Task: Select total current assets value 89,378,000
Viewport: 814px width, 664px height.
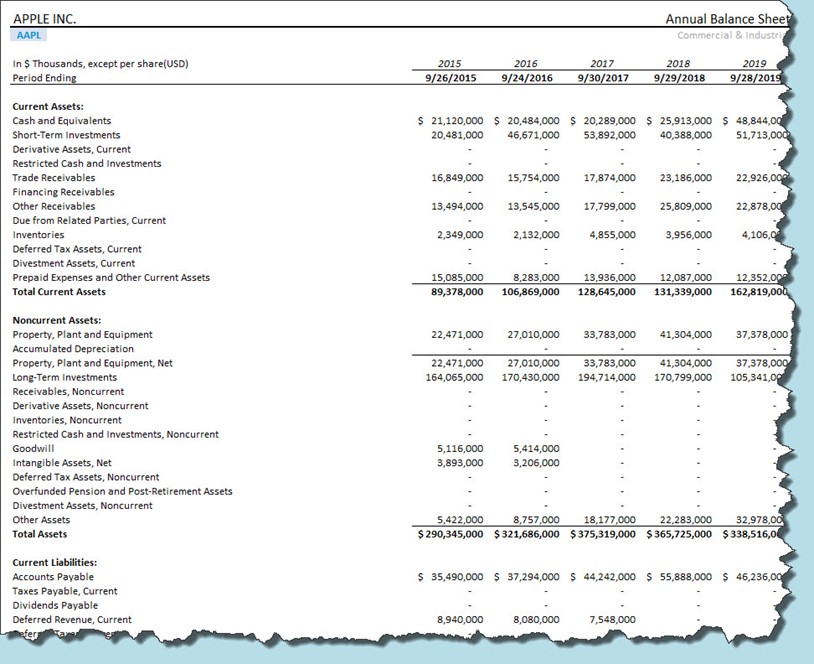Action: 457,292
